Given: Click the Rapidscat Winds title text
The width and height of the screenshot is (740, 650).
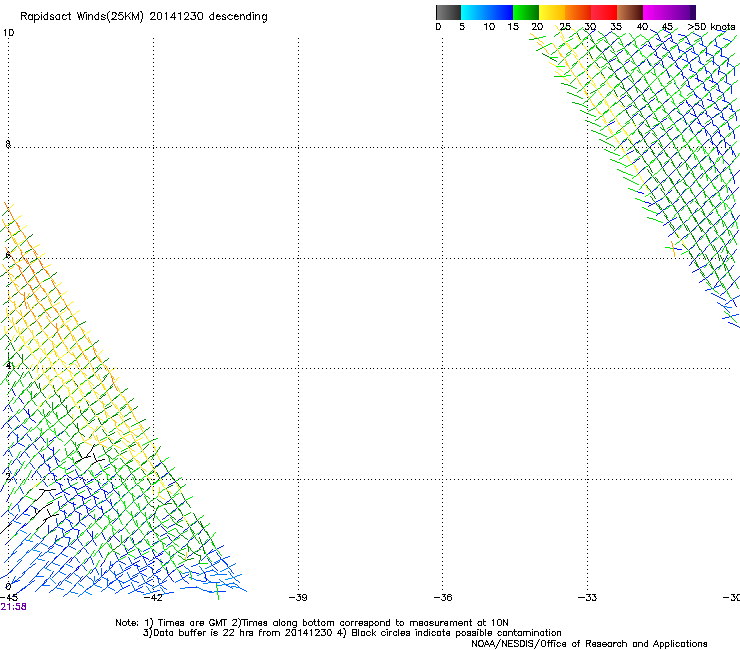Looking at the screenshot, I should [x=143, y=16].
